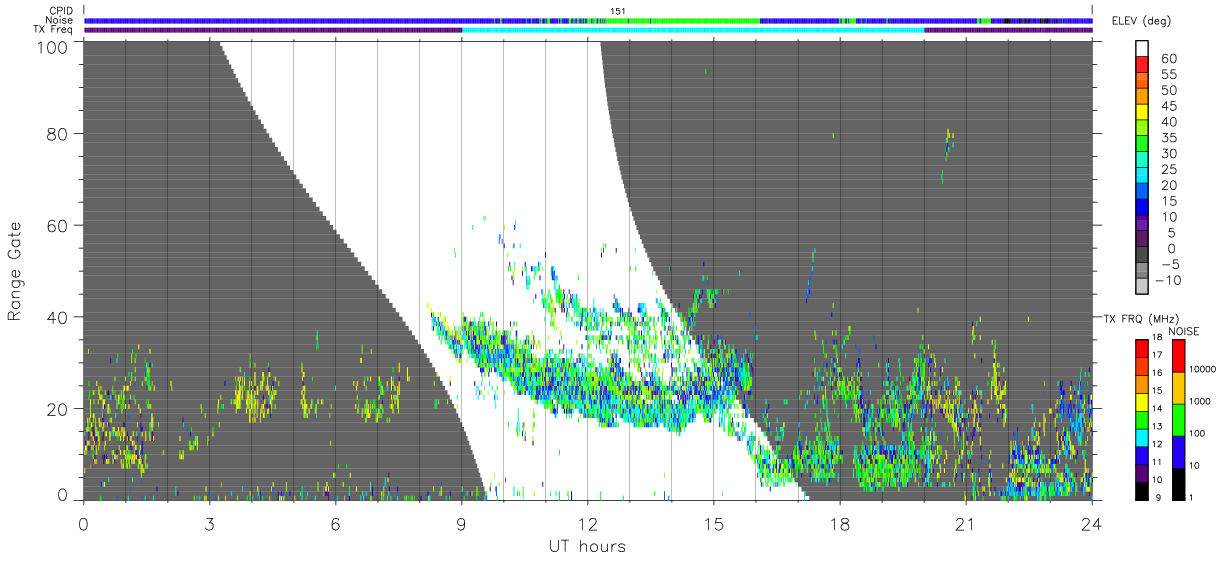
Task: Pick the red 17–18 MHz TX FRQ swatch
Action: pos(1141,348)
